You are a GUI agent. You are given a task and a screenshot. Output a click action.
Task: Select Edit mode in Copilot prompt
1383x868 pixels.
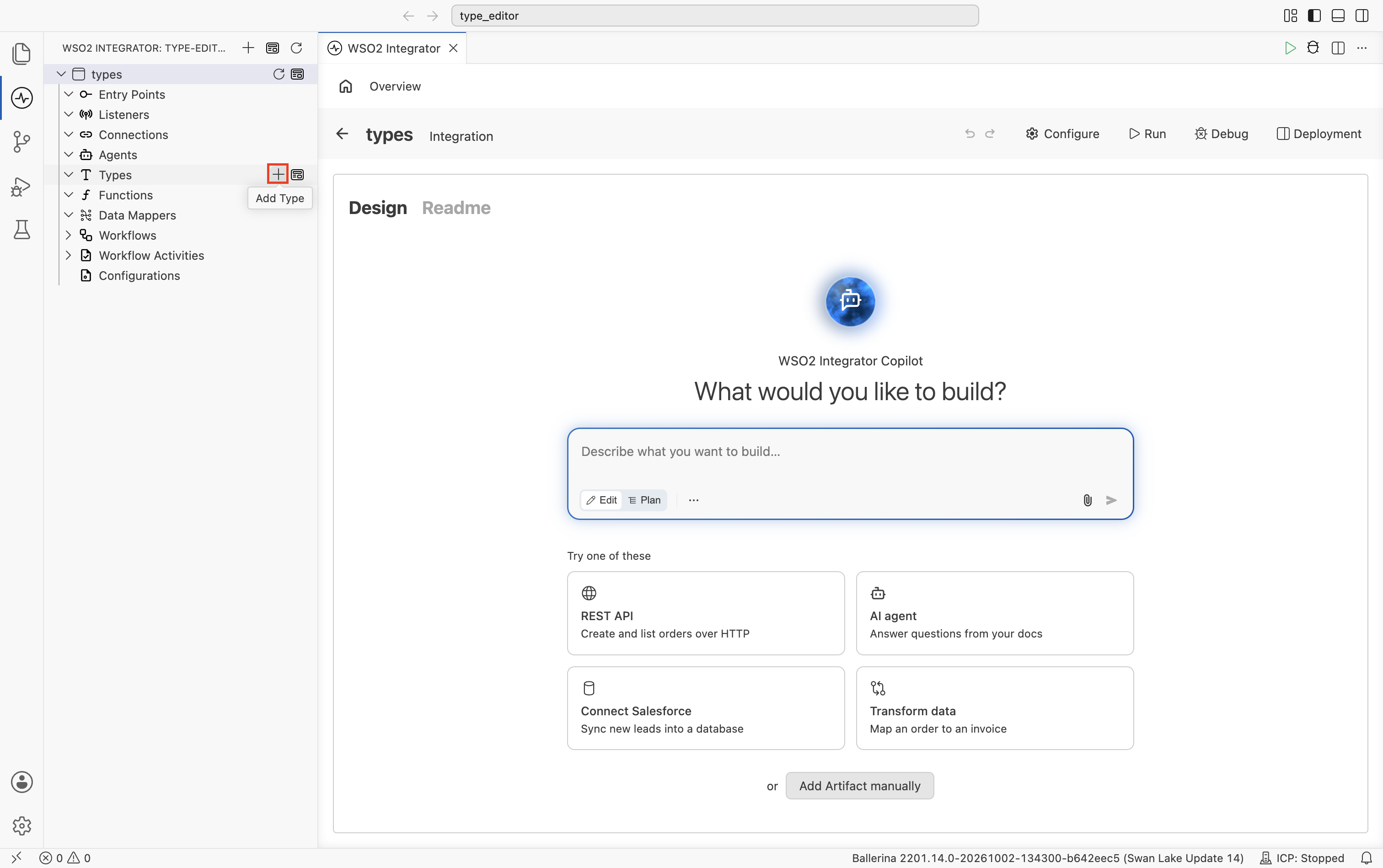click(601, 500)
